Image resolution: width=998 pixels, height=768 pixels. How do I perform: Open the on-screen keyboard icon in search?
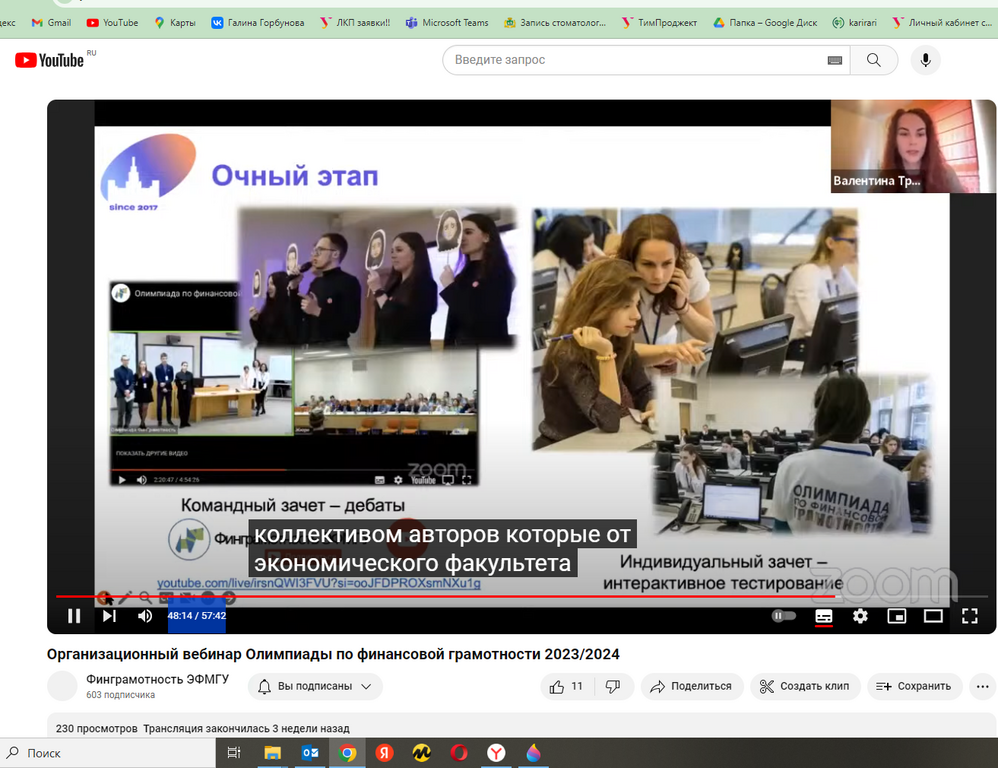[x=834, y=60]
